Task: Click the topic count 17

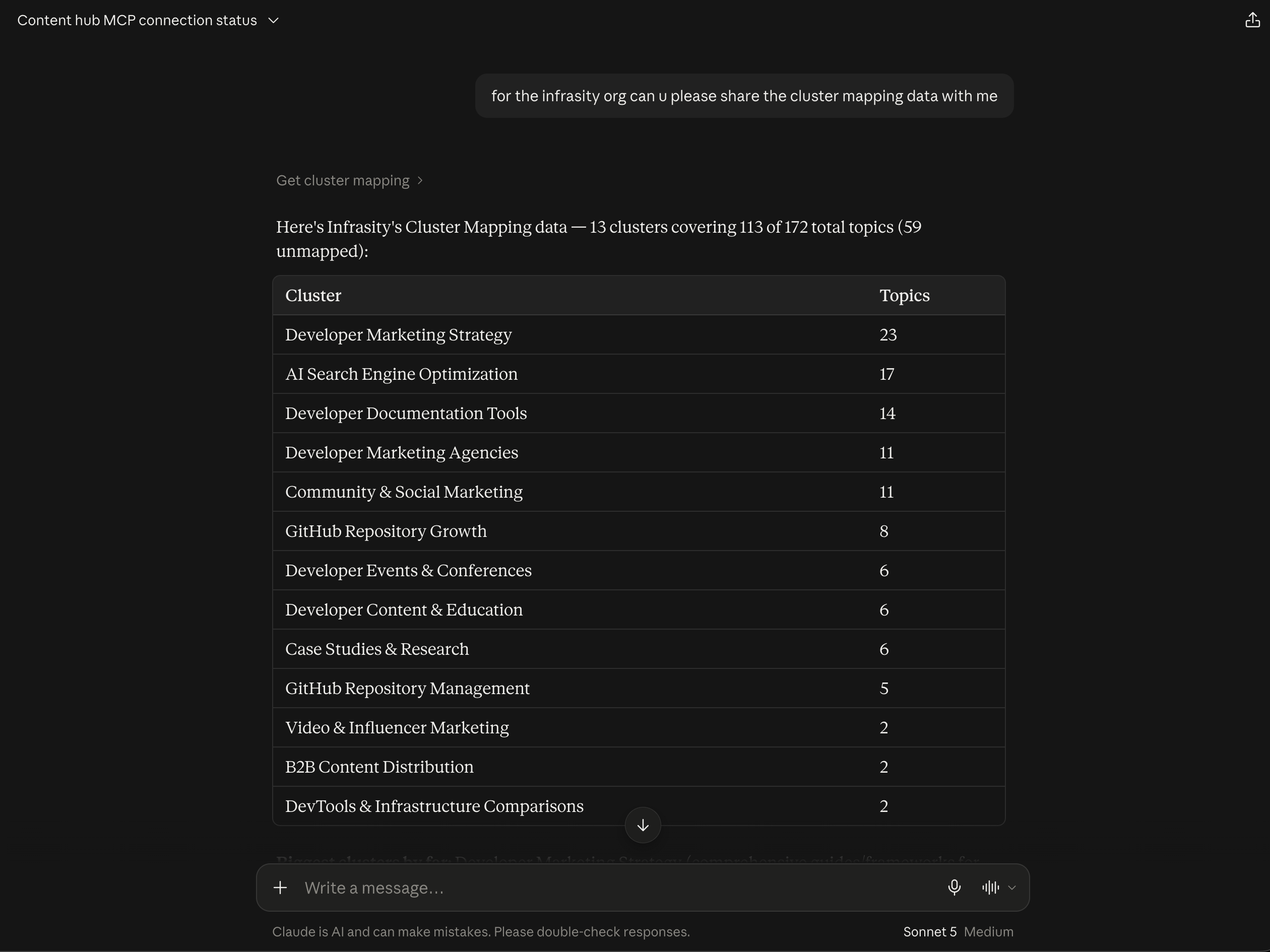Action: pos(886,374)
